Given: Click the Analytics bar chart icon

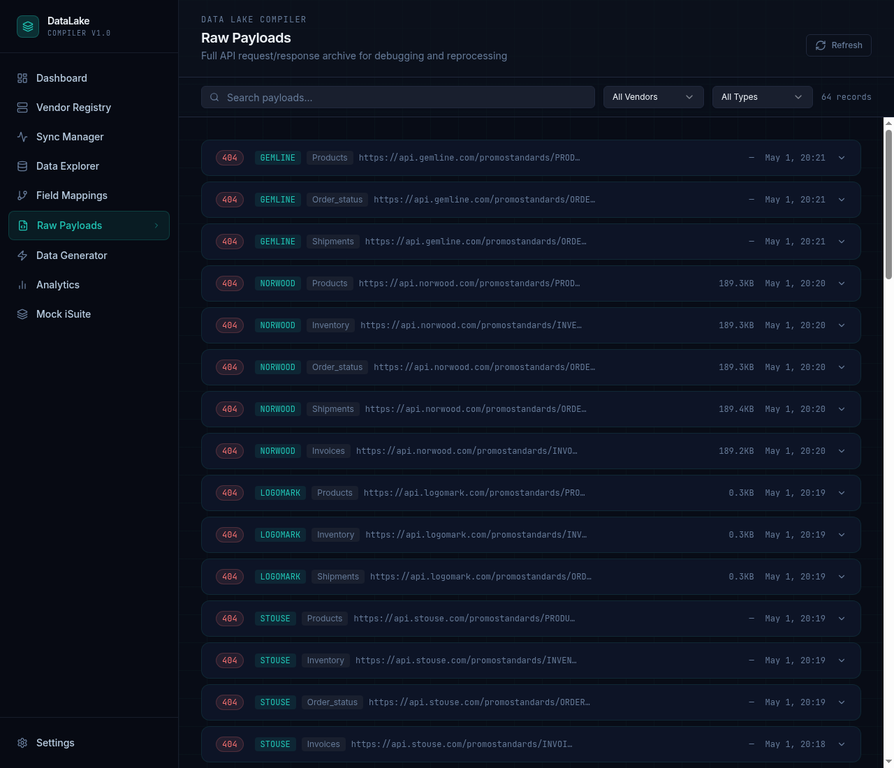Looking at the screenshot, I should pos(22,285).
